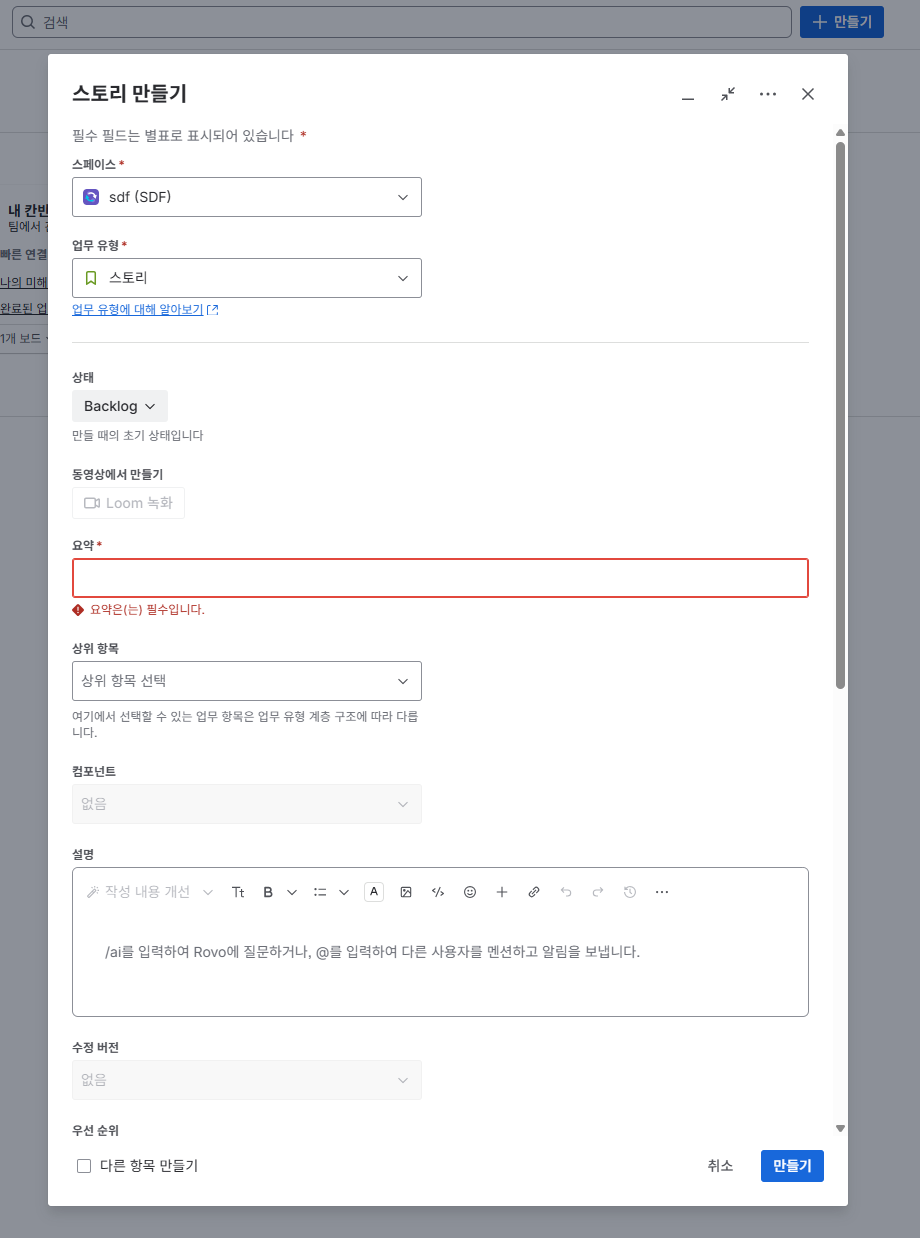
Task: Minimize the story creation dialog
Action: pos(688,94)
